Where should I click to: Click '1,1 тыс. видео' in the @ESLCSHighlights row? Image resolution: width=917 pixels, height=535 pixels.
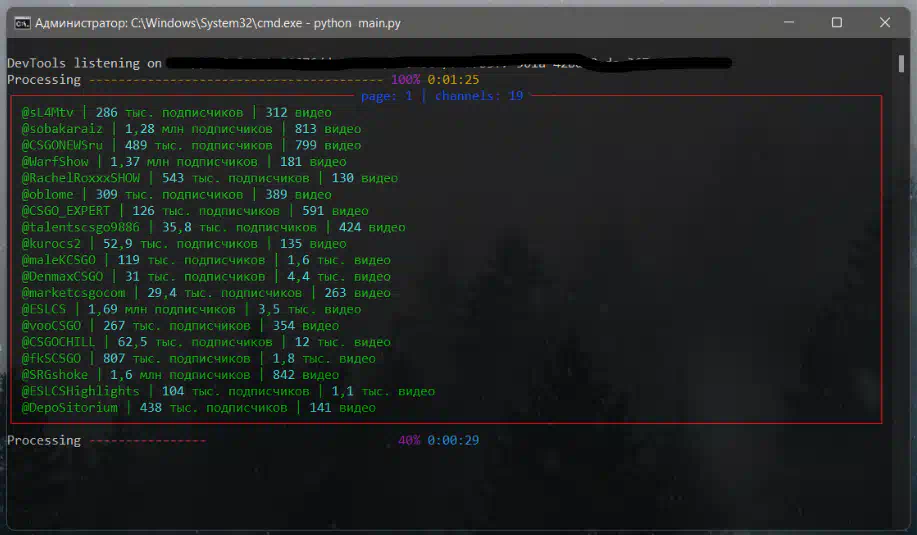tap(383, 391)
